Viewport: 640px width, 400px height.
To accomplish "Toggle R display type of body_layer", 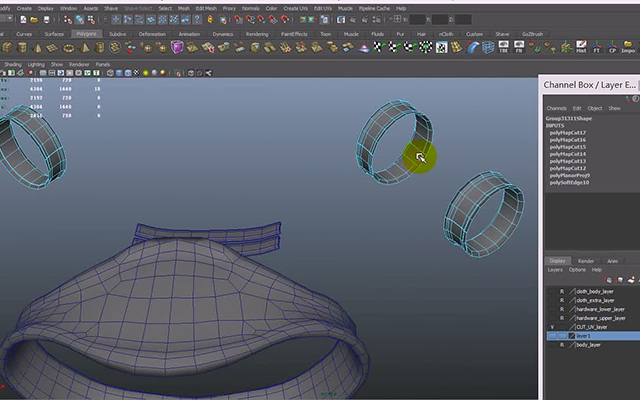I will coord(562,345).
